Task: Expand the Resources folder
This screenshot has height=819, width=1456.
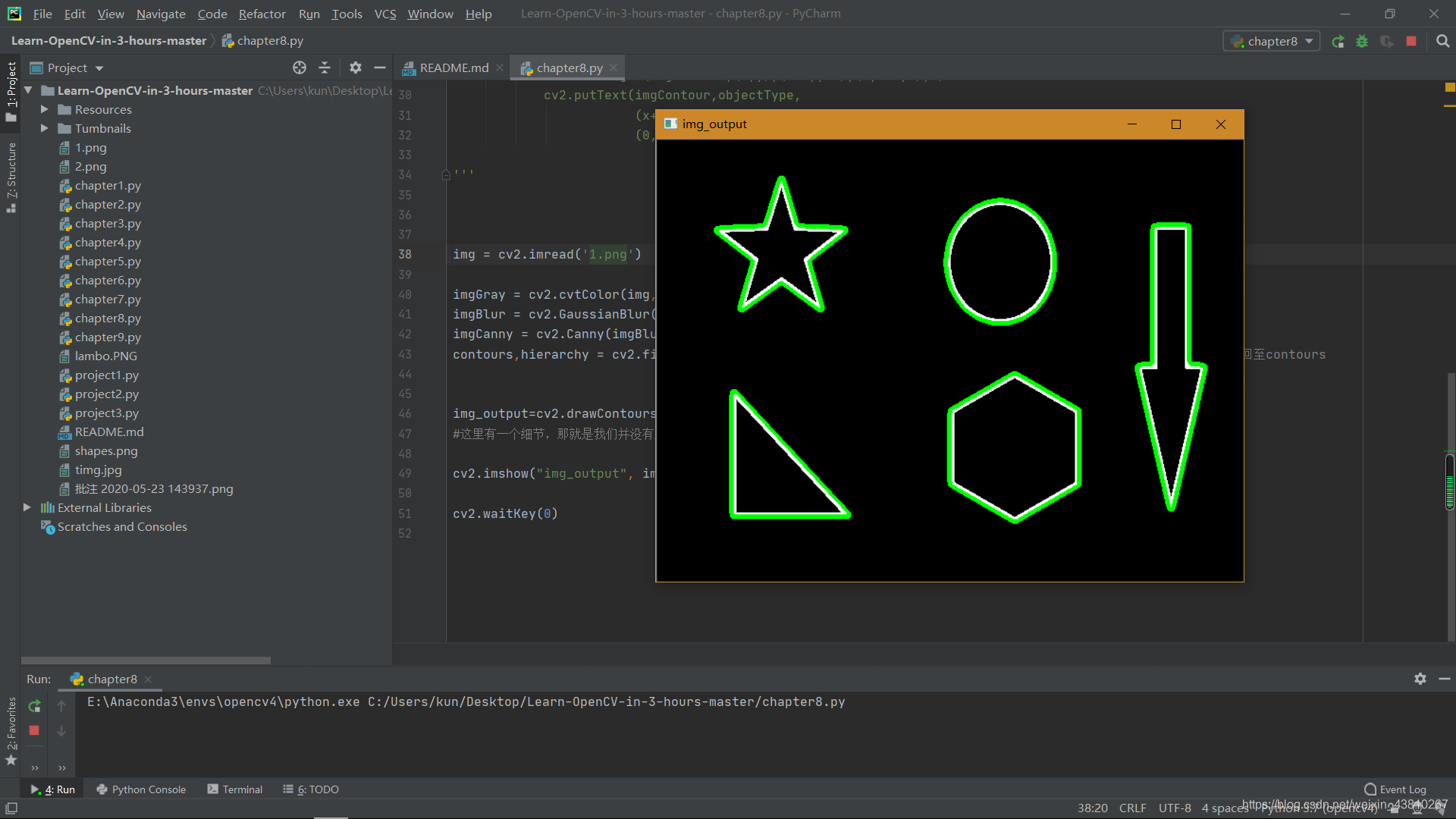Action: (45, 109)
